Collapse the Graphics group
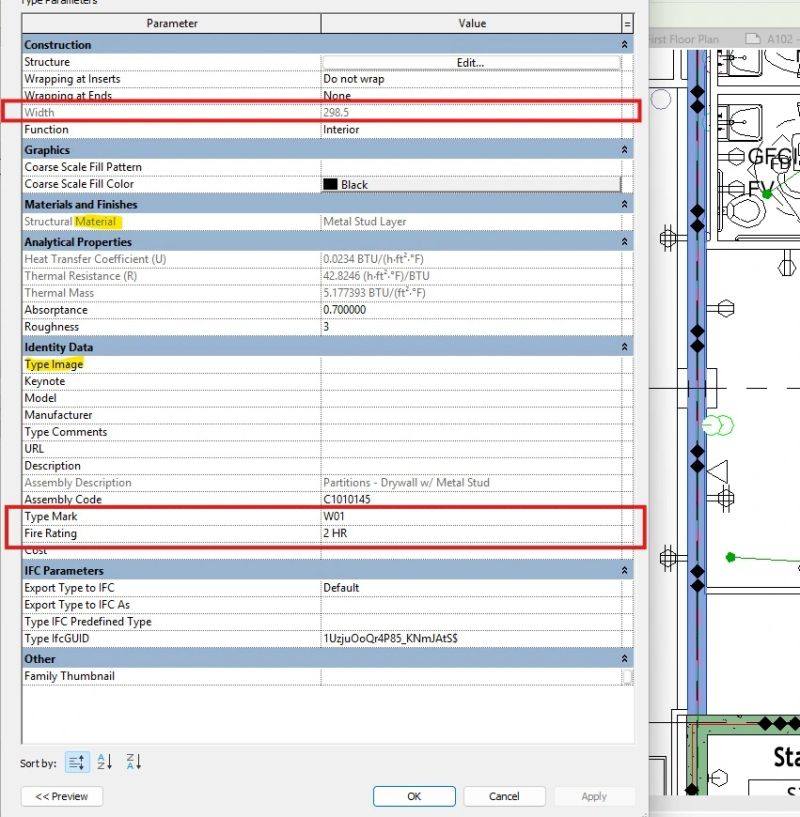Image resolution: width=800 pixels, height=817 pixels. click(x=624, y=150)
